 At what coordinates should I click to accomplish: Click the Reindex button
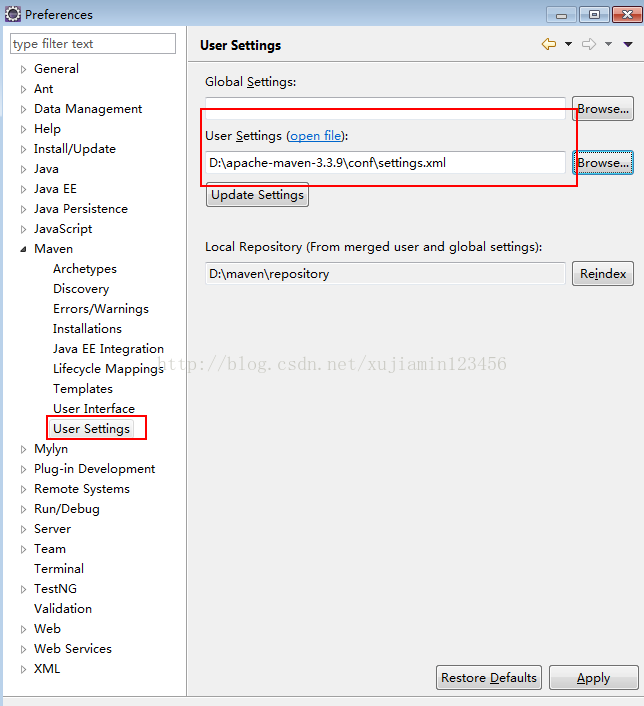603,274
